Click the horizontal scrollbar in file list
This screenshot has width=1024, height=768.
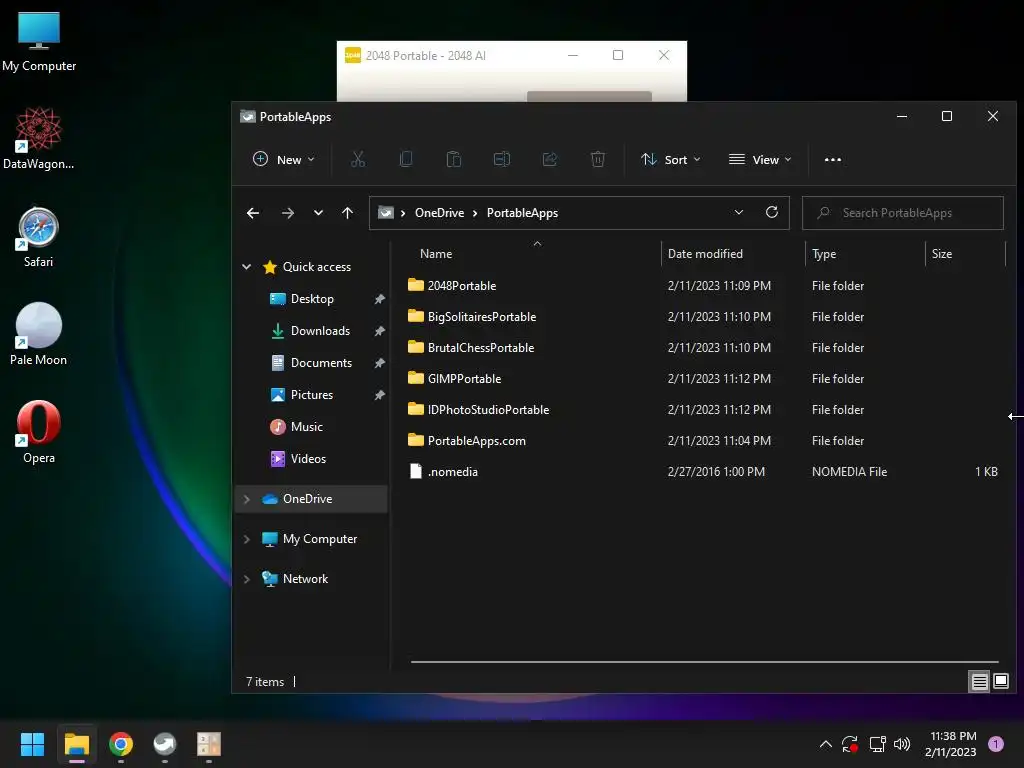(x=705, y=662)
